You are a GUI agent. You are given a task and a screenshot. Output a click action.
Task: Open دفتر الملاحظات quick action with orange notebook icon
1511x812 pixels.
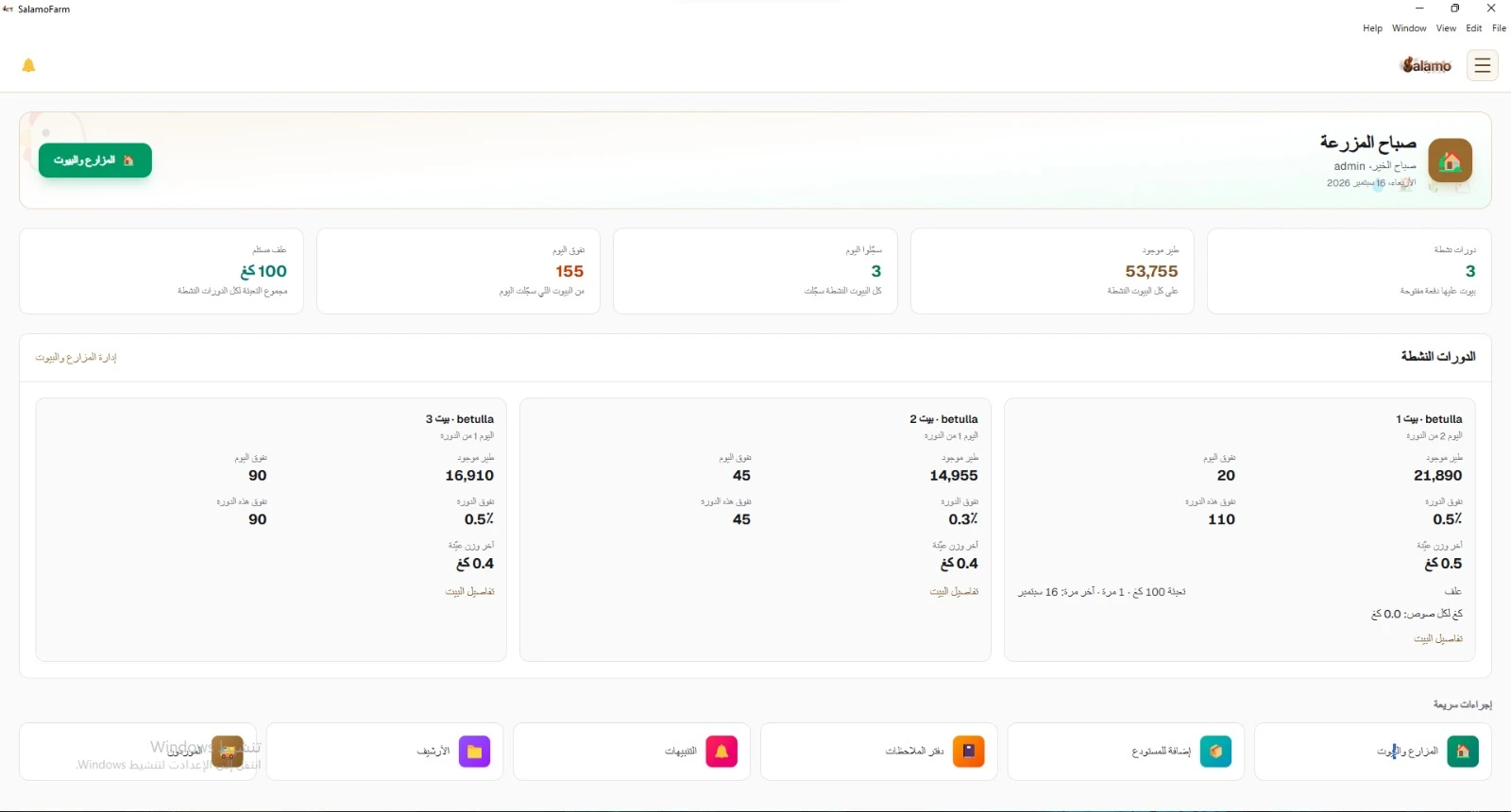878,752
